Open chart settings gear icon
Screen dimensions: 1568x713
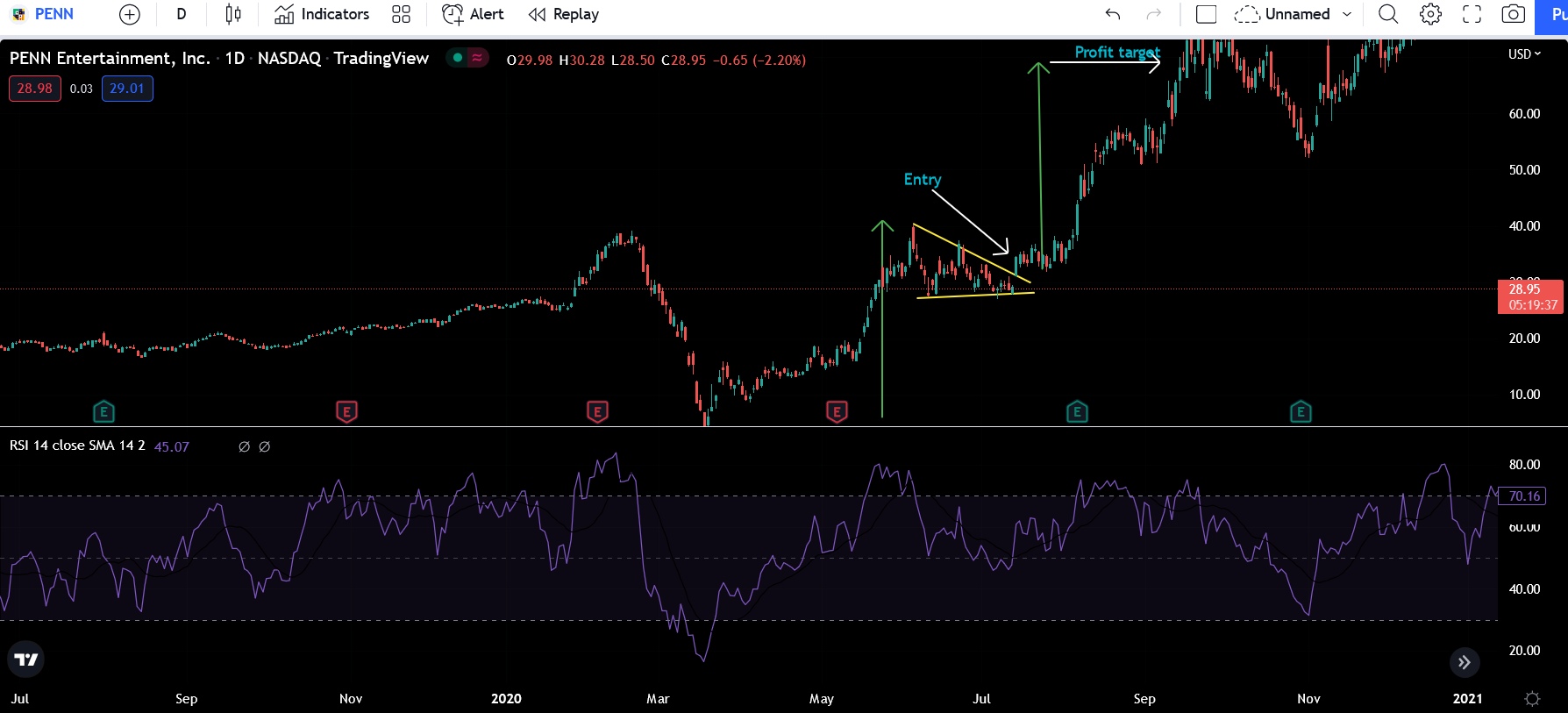[1430, 14]
